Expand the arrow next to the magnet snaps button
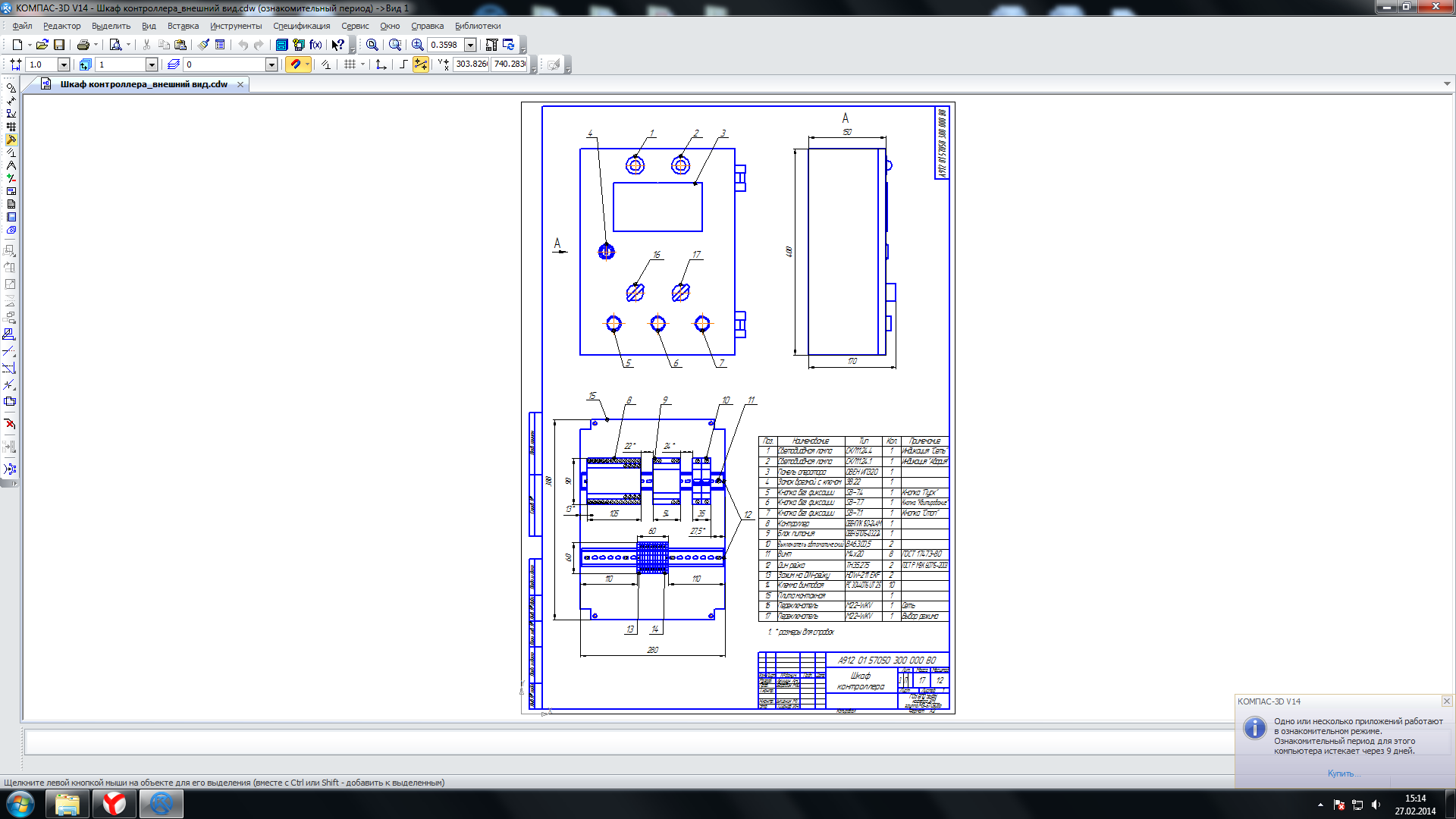1456x819 pixels. tap(307, 64)
